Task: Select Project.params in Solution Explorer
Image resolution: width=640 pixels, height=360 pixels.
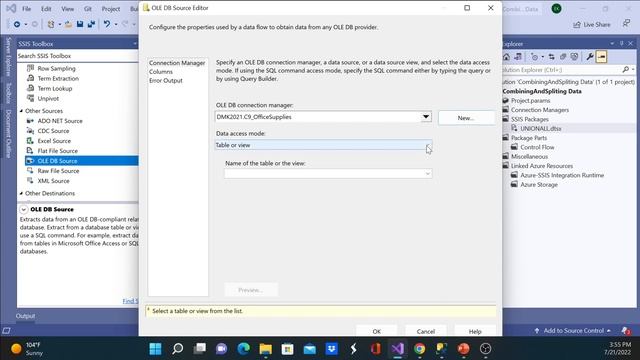Action: click(530, 100)
